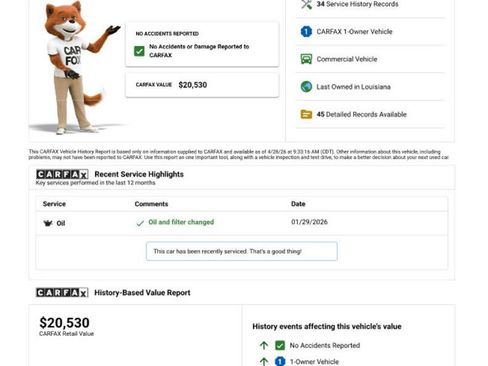Open the 34 Service History Records entry
Viewport: 488px width, 366px height.
pos(371,5)
